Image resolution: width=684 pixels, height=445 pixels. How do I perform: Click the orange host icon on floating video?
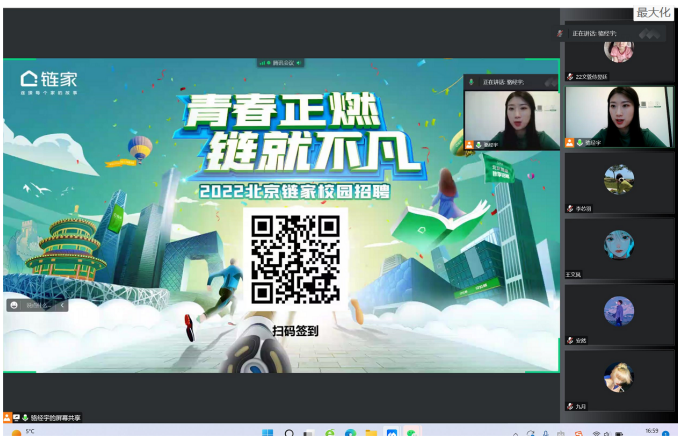[x=469, y=144]
